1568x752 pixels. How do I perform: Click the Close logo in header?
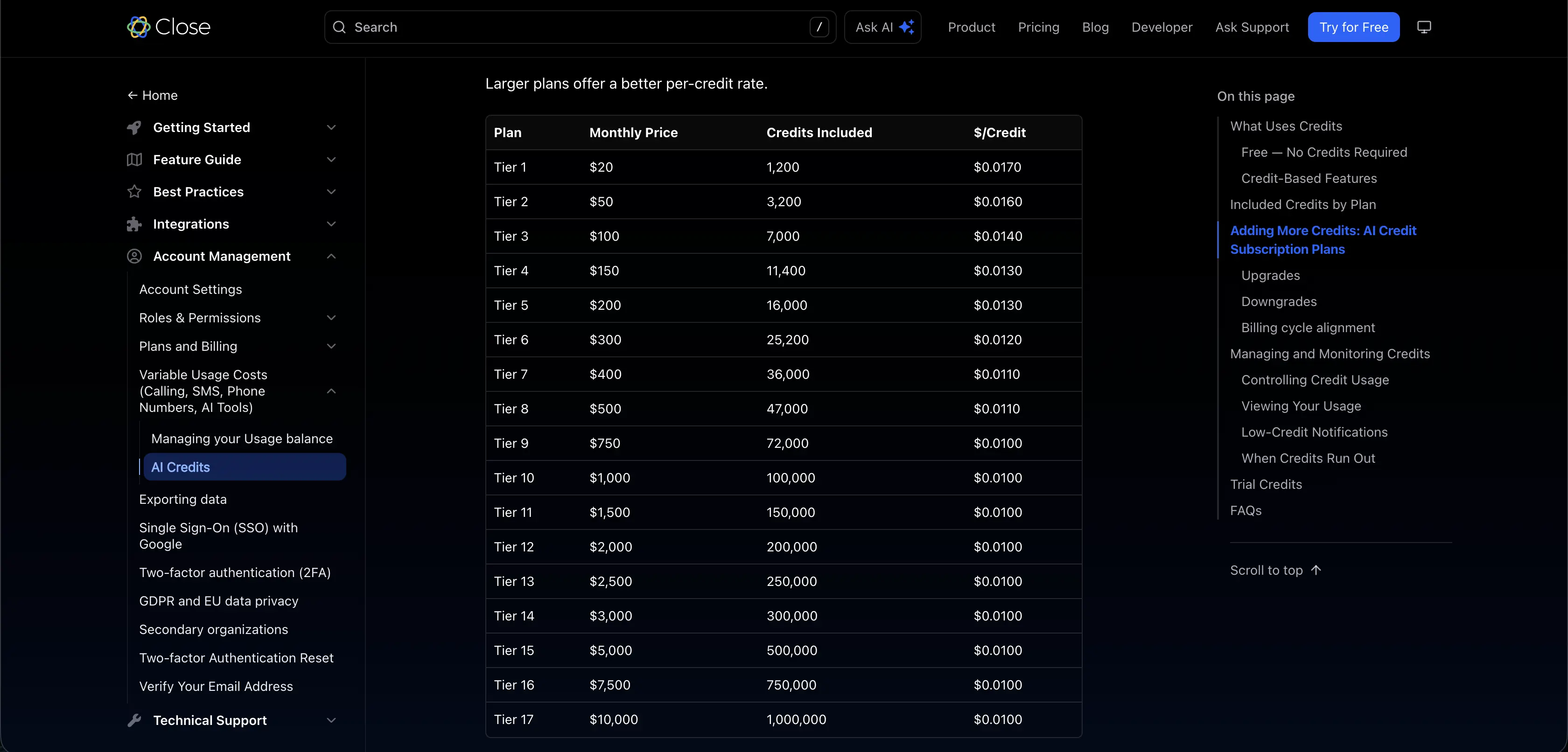(x=168, y=27)
